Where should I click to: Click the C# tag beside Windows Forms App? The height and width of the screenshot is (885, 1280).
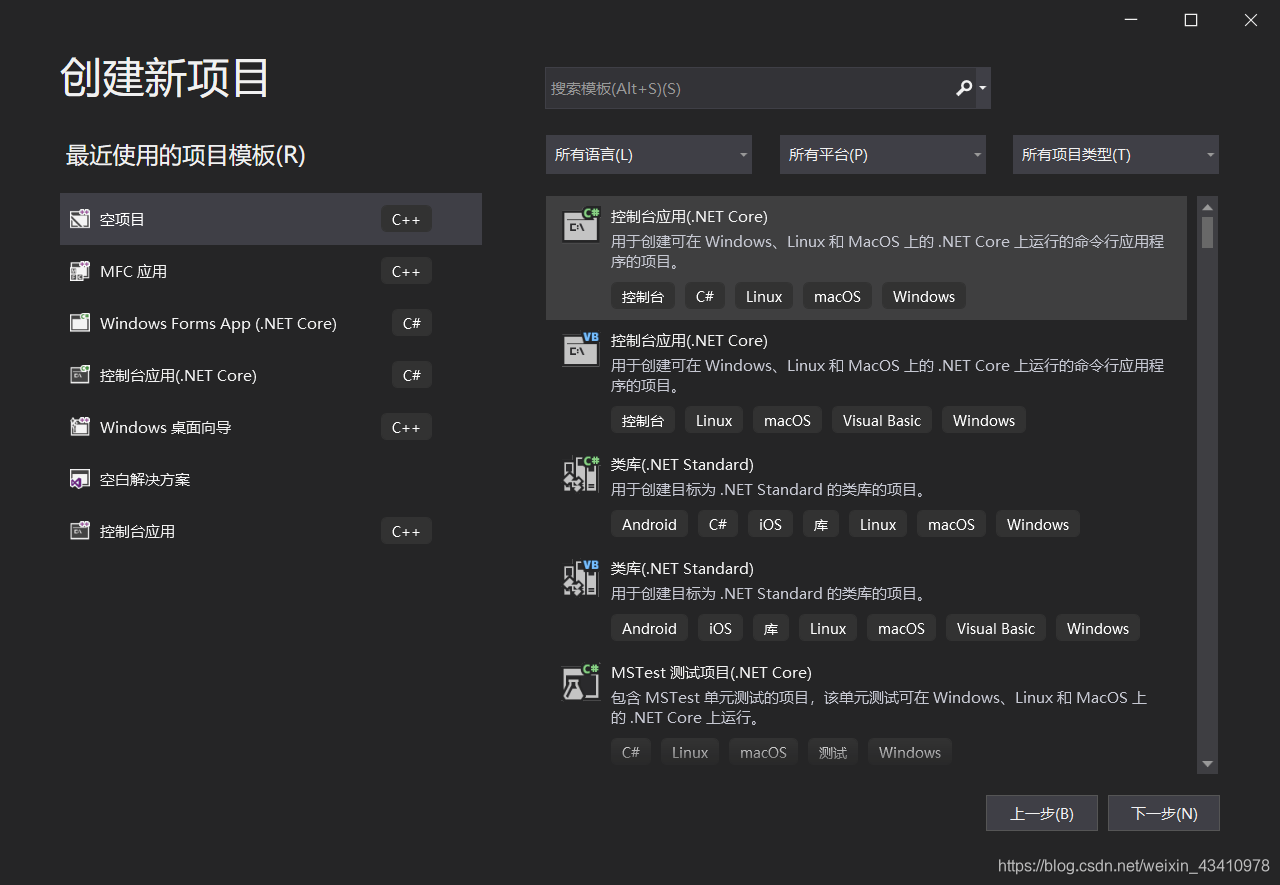coord(412,323)
